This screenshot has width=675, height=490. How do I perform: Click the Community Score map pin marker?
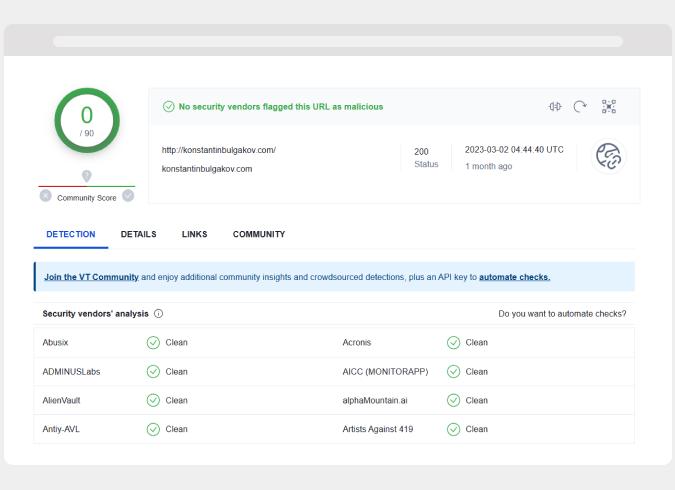87,176
